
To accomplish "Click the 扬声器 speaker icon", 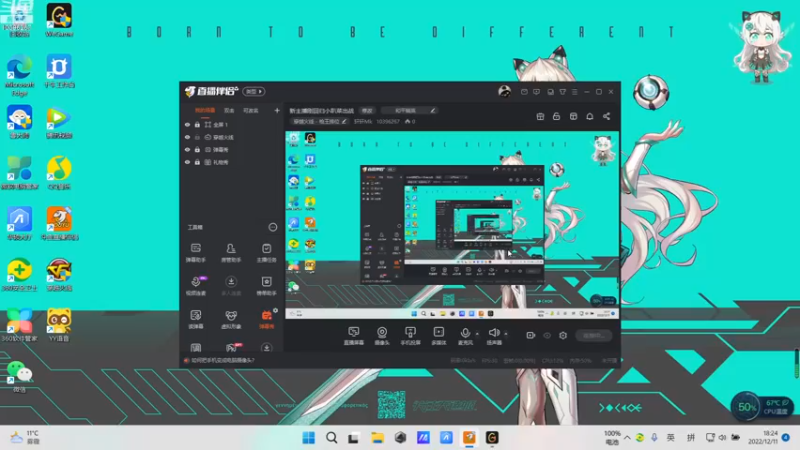I will 493,333.
